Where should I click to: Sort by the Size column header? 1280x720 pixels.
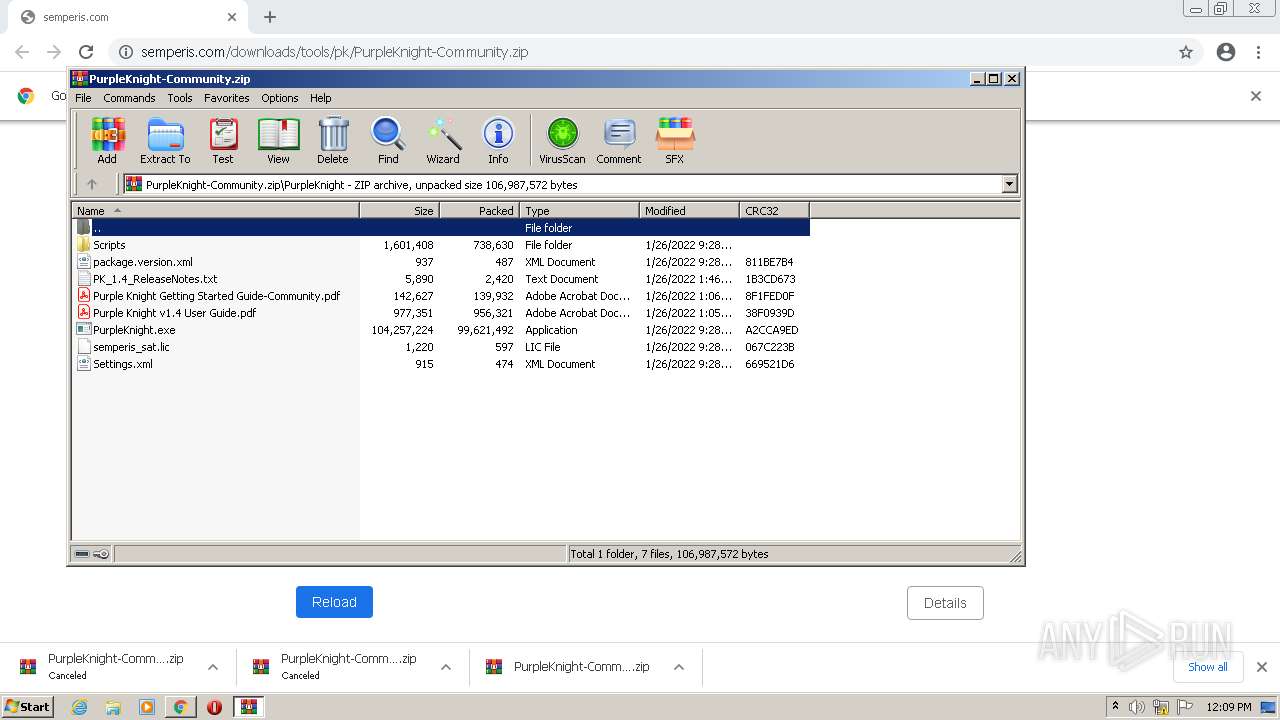(399, 210)
